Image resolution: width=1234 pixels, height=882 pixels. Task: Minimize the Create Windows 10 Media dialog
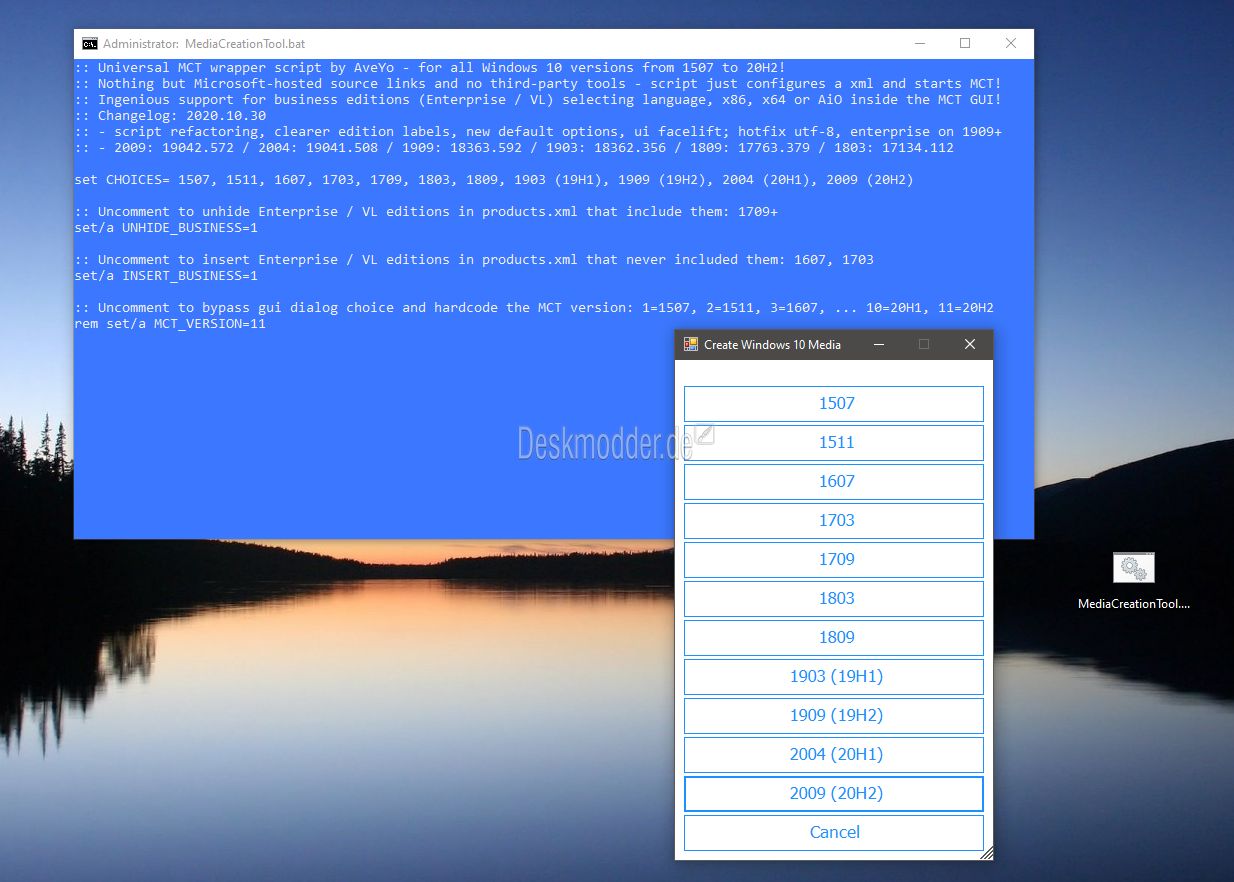[x=879, y=344]
